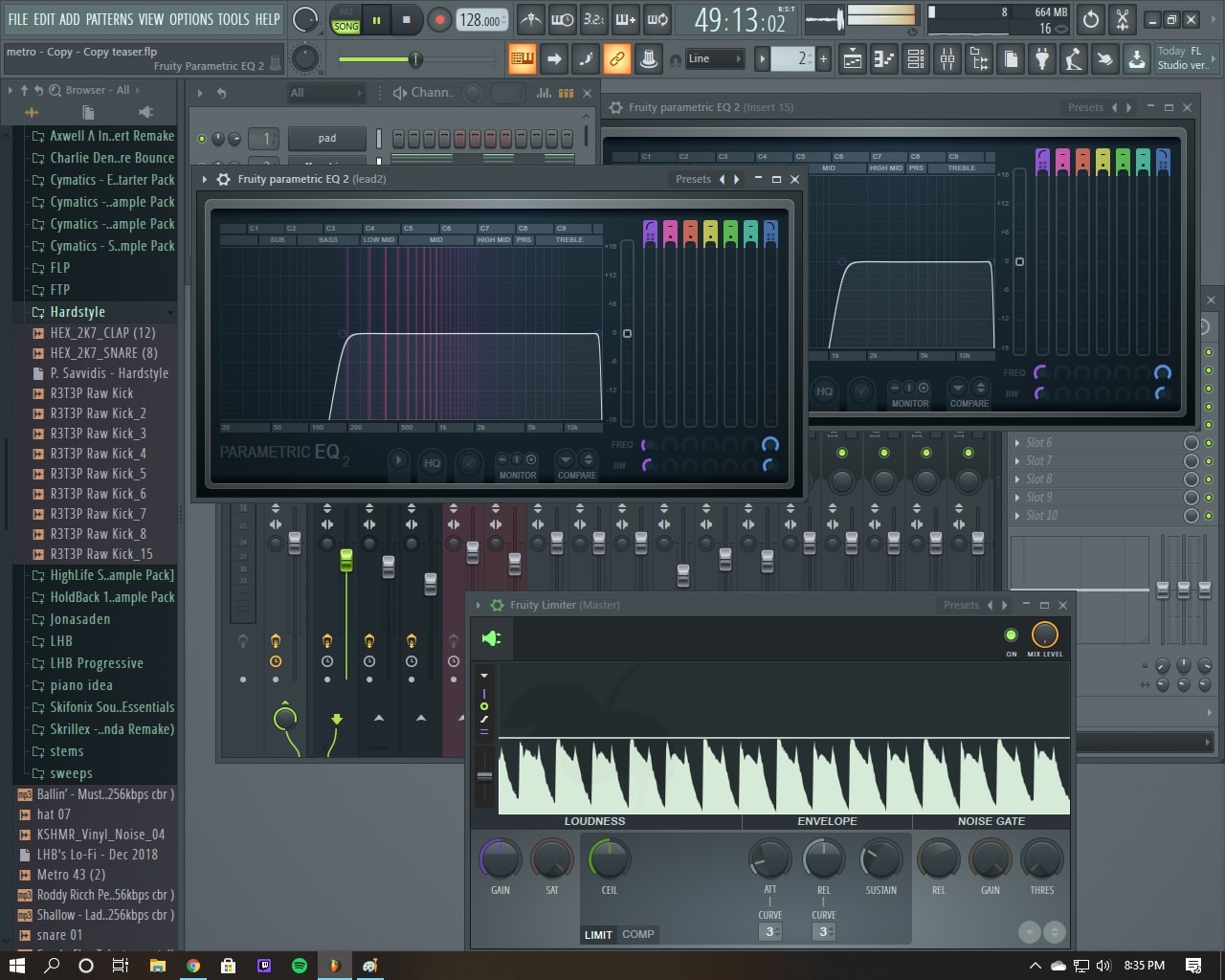The height and width of the screenshot is (980, 1225).
Task: Open File Explorer from the taskbar
Action: [158, 966]
